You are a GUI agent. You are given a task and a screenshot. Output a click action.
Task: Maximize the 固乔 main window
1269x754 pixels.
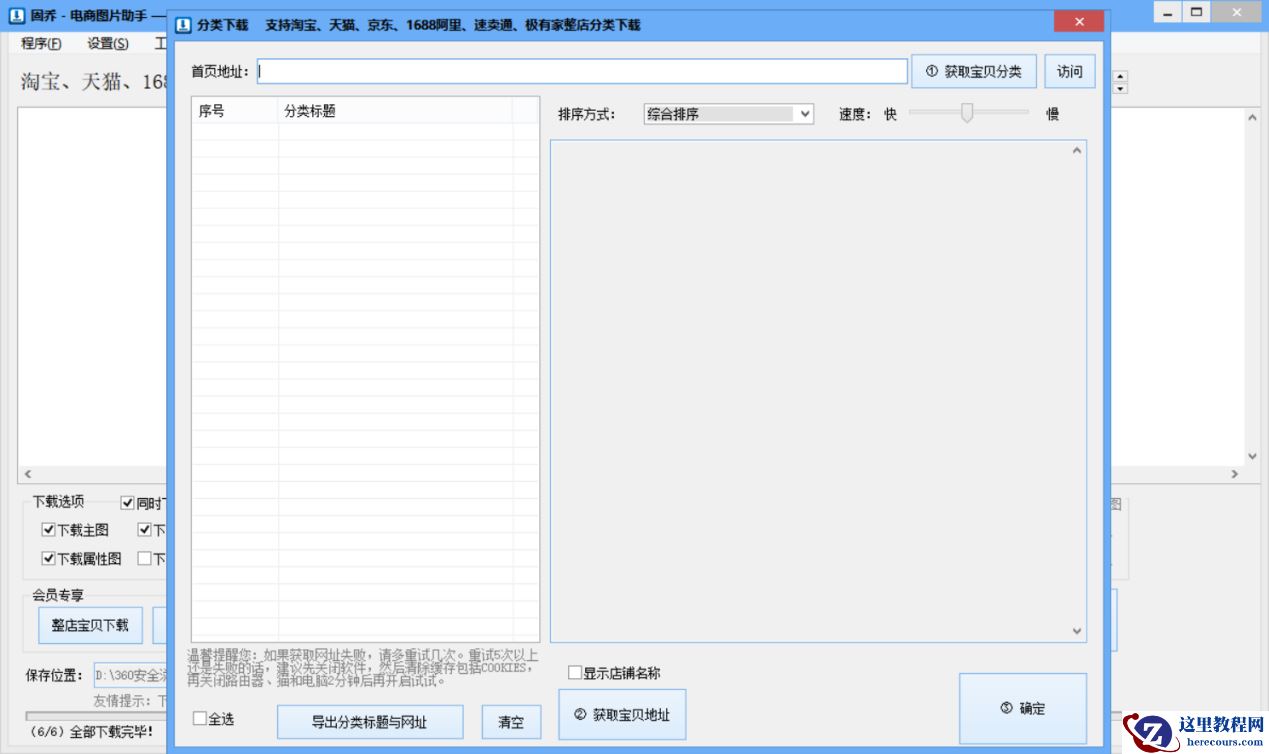point(1196,12)
